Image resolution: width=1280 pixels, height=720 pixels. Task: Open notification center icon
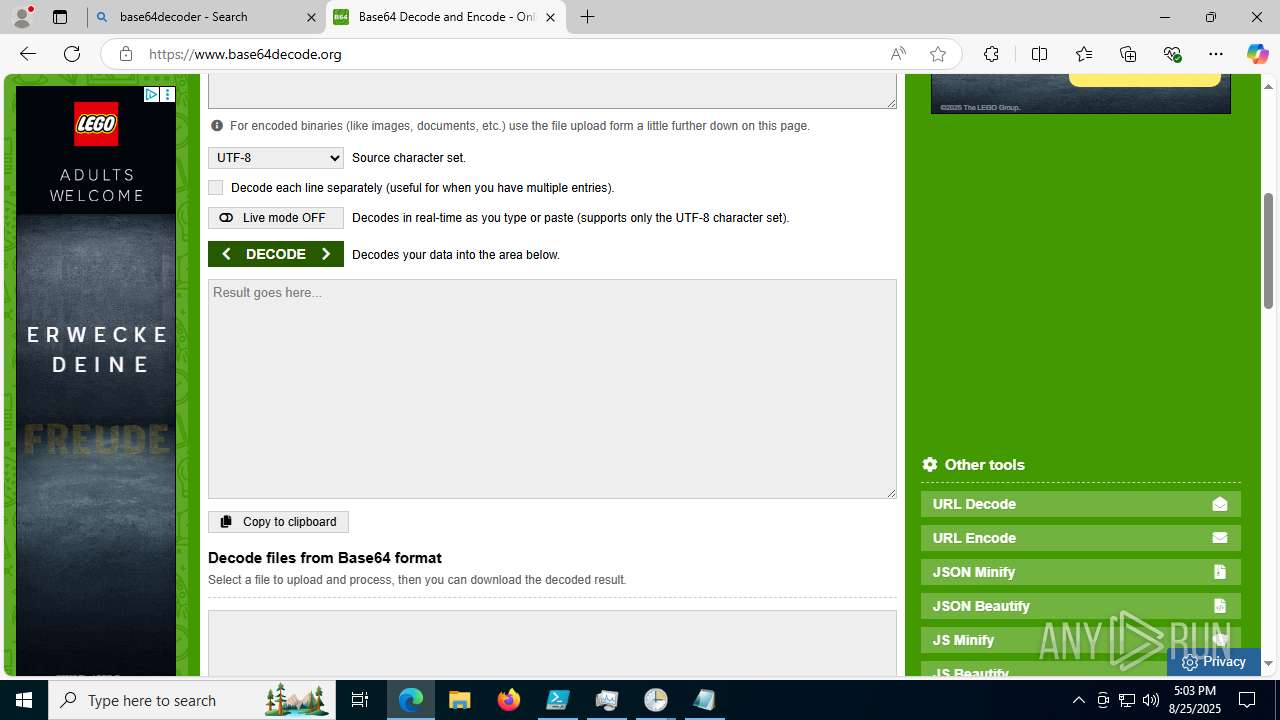pos(1247,700)
